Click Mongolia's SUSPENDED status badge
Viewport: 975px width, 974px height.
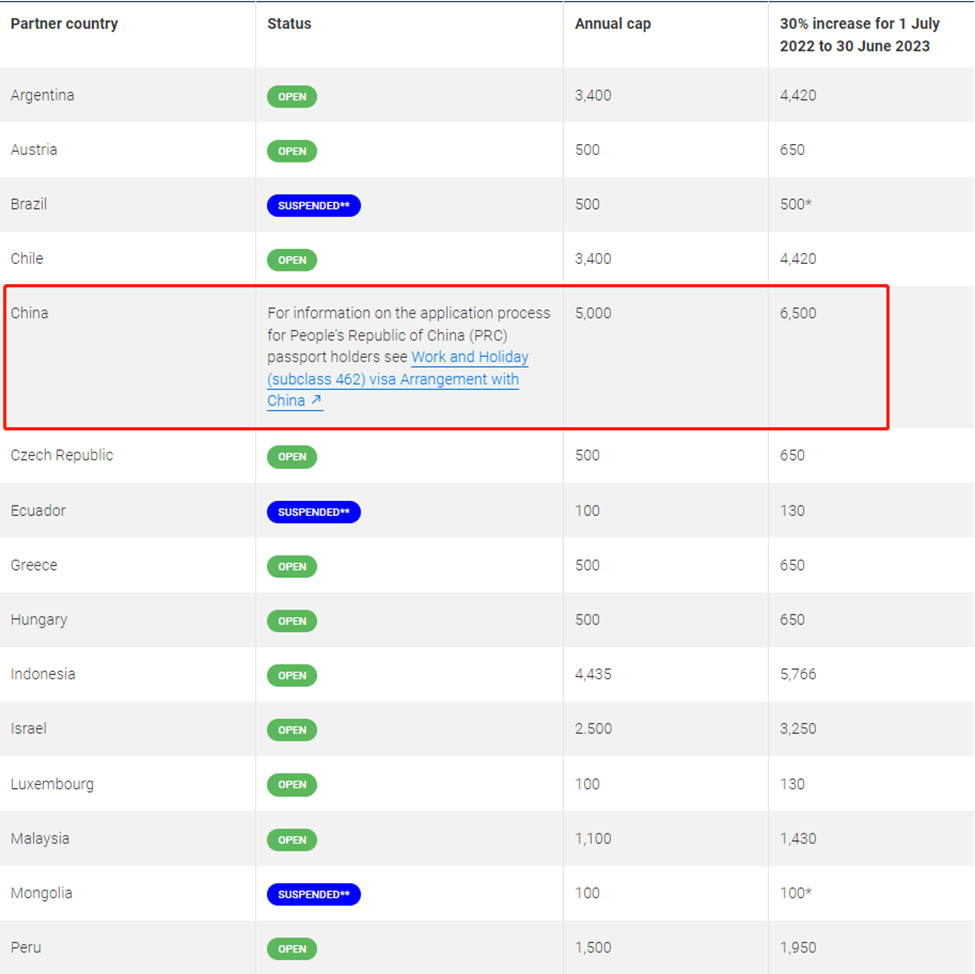point(313,894)
